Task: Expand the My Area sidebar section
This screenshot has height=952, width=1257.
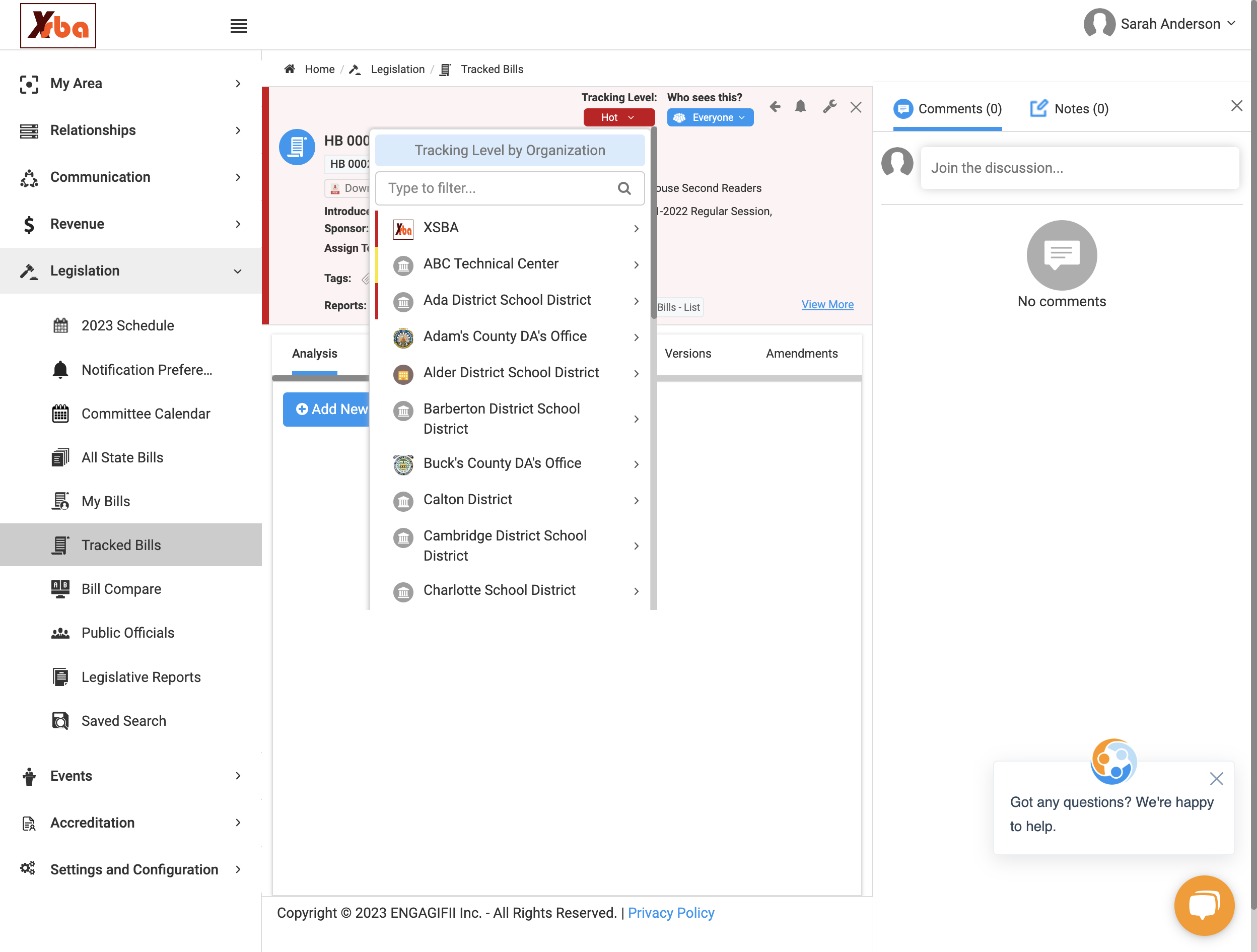Action: 131,84
